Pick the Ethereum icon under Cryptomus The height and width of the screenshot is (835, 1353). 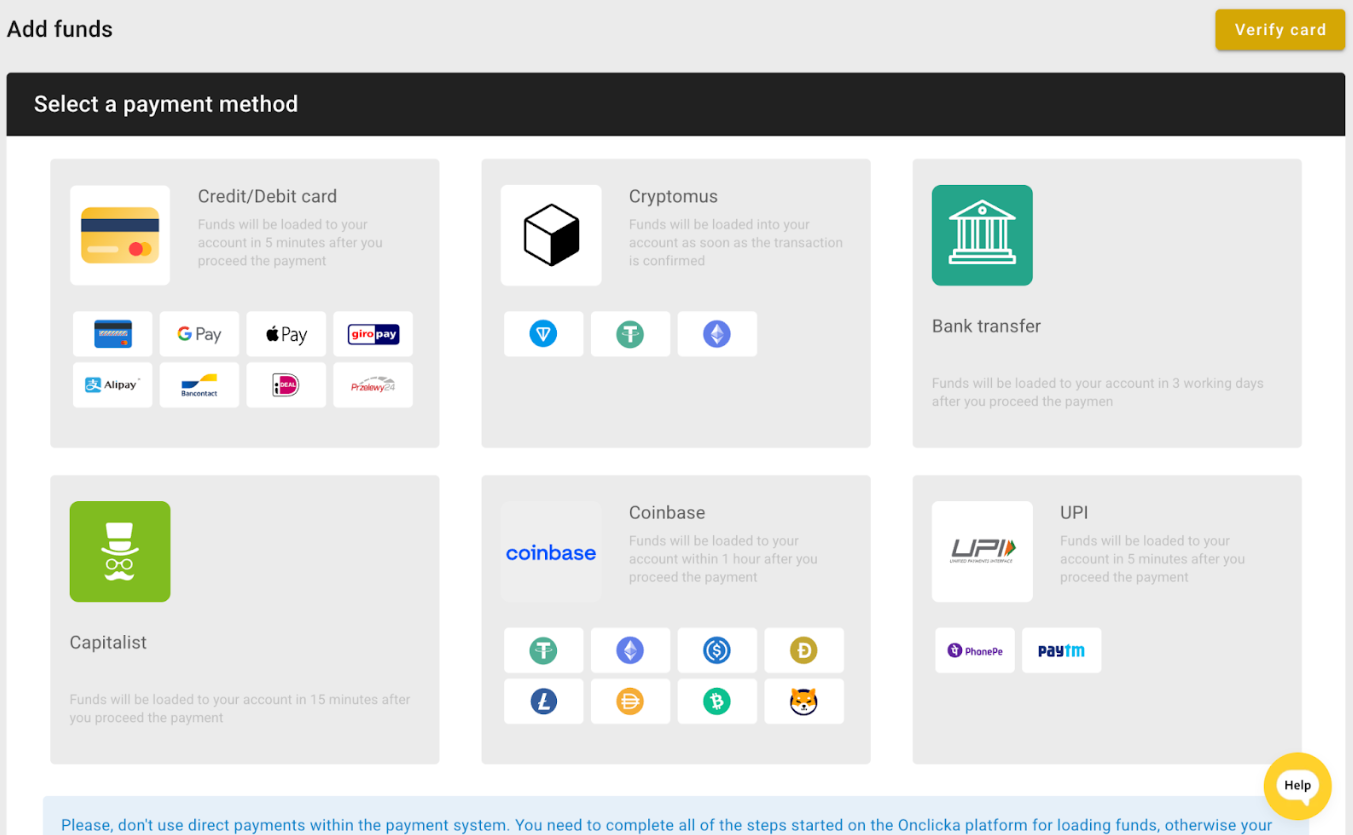[717, 334]
